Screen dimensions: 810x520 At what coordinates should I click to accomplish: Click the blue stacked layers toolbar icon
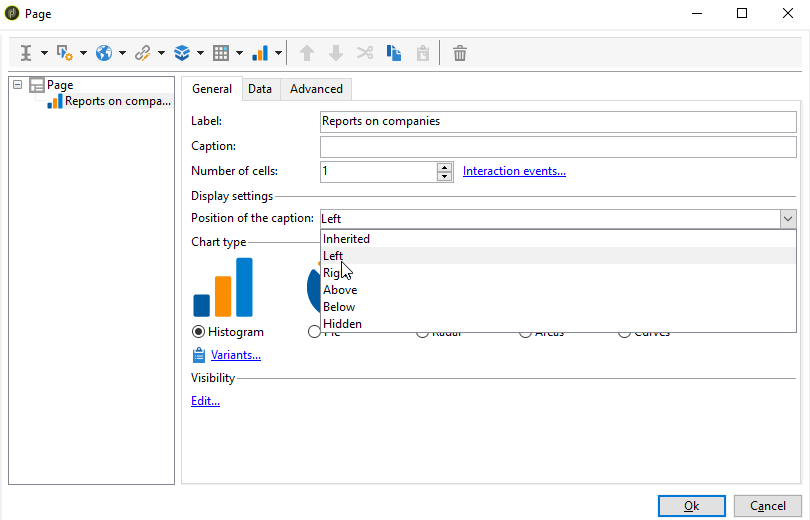(182, 53)
